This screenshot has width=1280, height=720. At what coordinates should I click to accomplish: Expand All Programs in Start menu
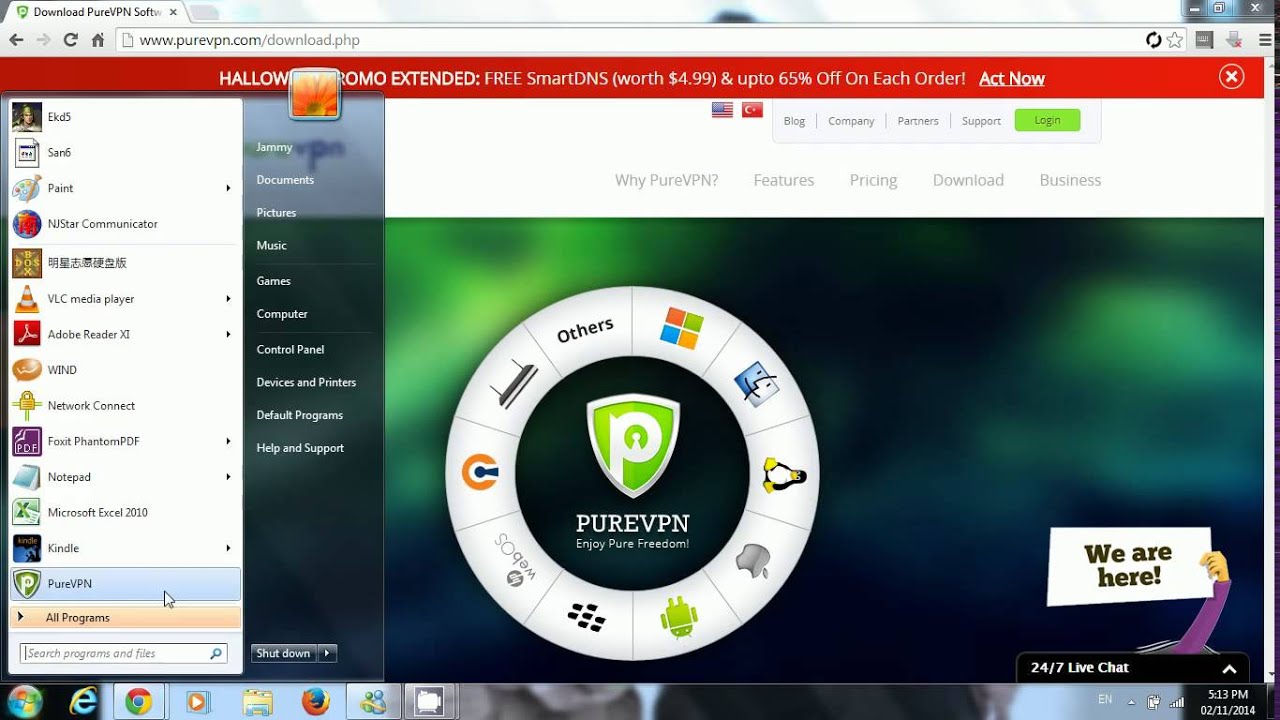(x=125, y=618)
